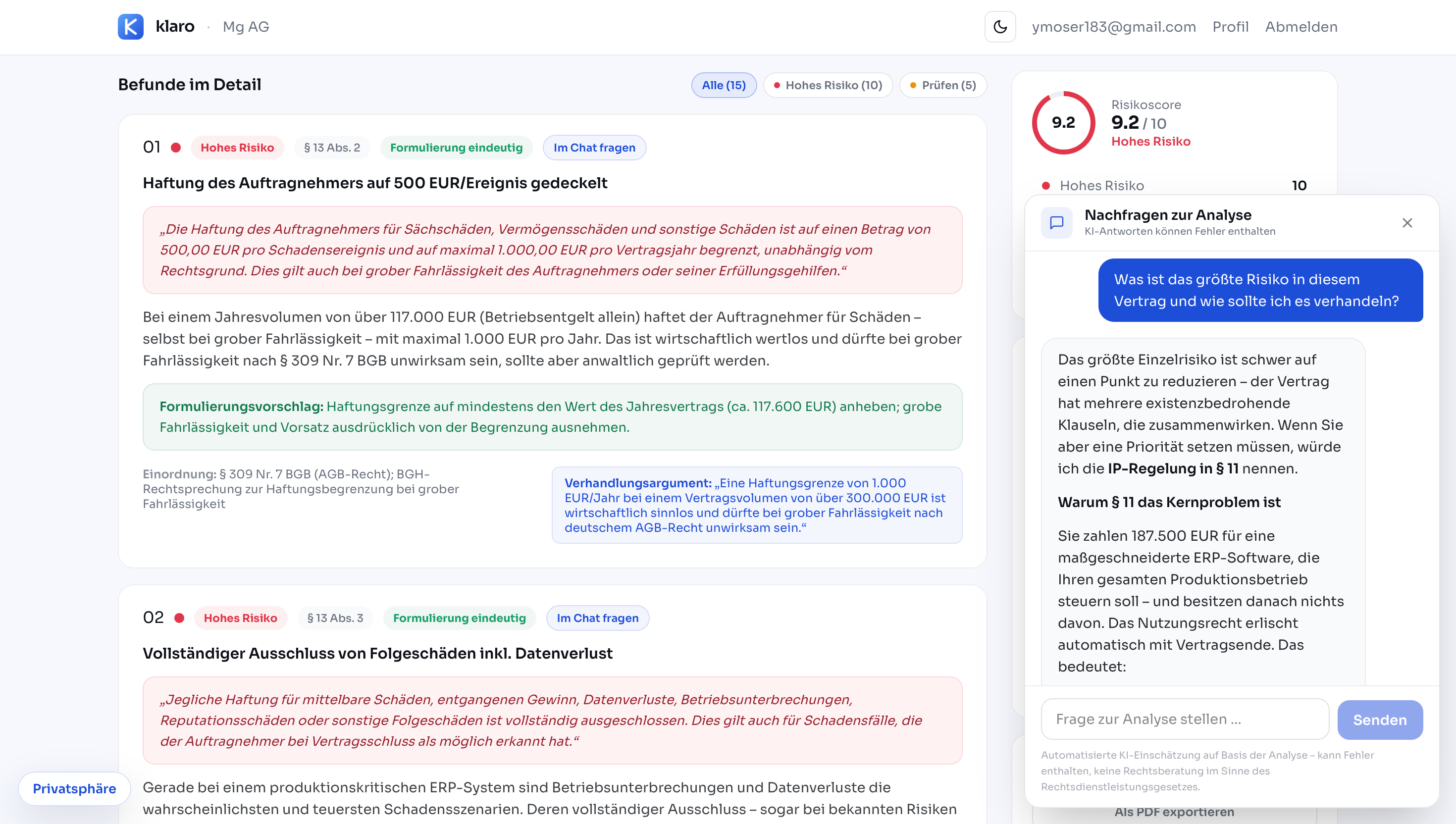Filter findings by Prüfen (5)
Screen dimensions: 1456x824
click(943, 85)
